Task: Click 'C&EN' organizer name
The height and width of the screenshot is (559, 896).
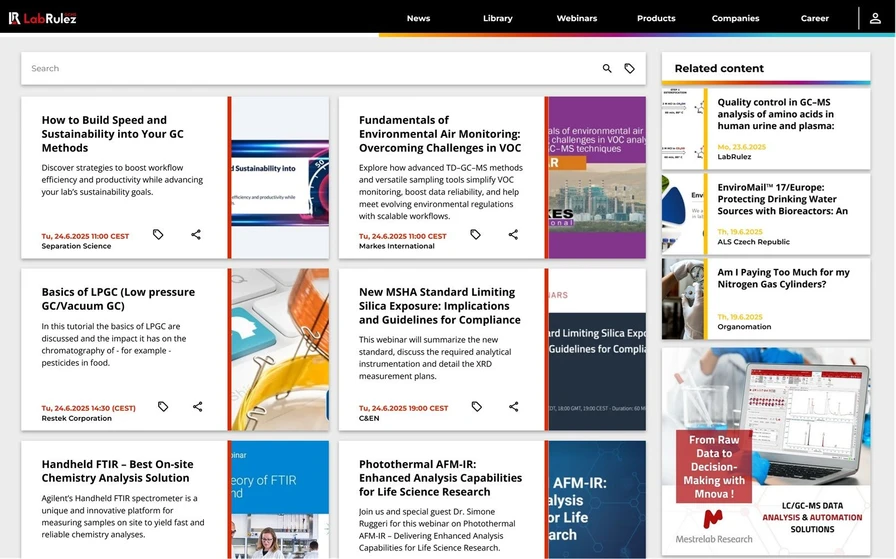Action: coord(369,418)
